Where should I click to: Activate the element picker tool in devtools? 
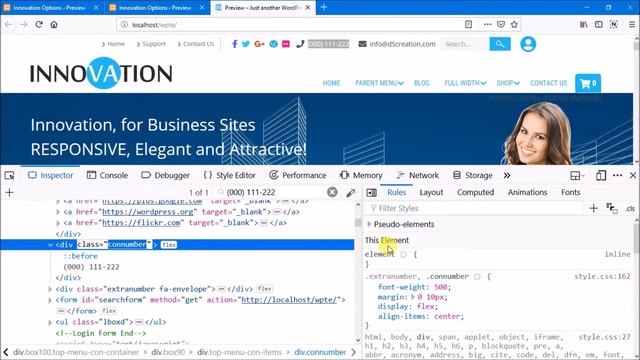9,176
